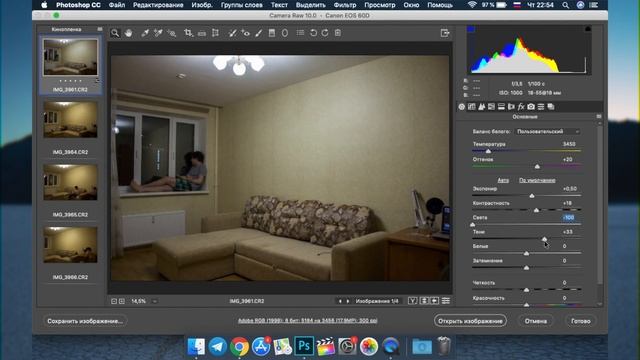Open the Presets panel tab
The width and height of the screenshot is (640, 360).
[541, 107]
